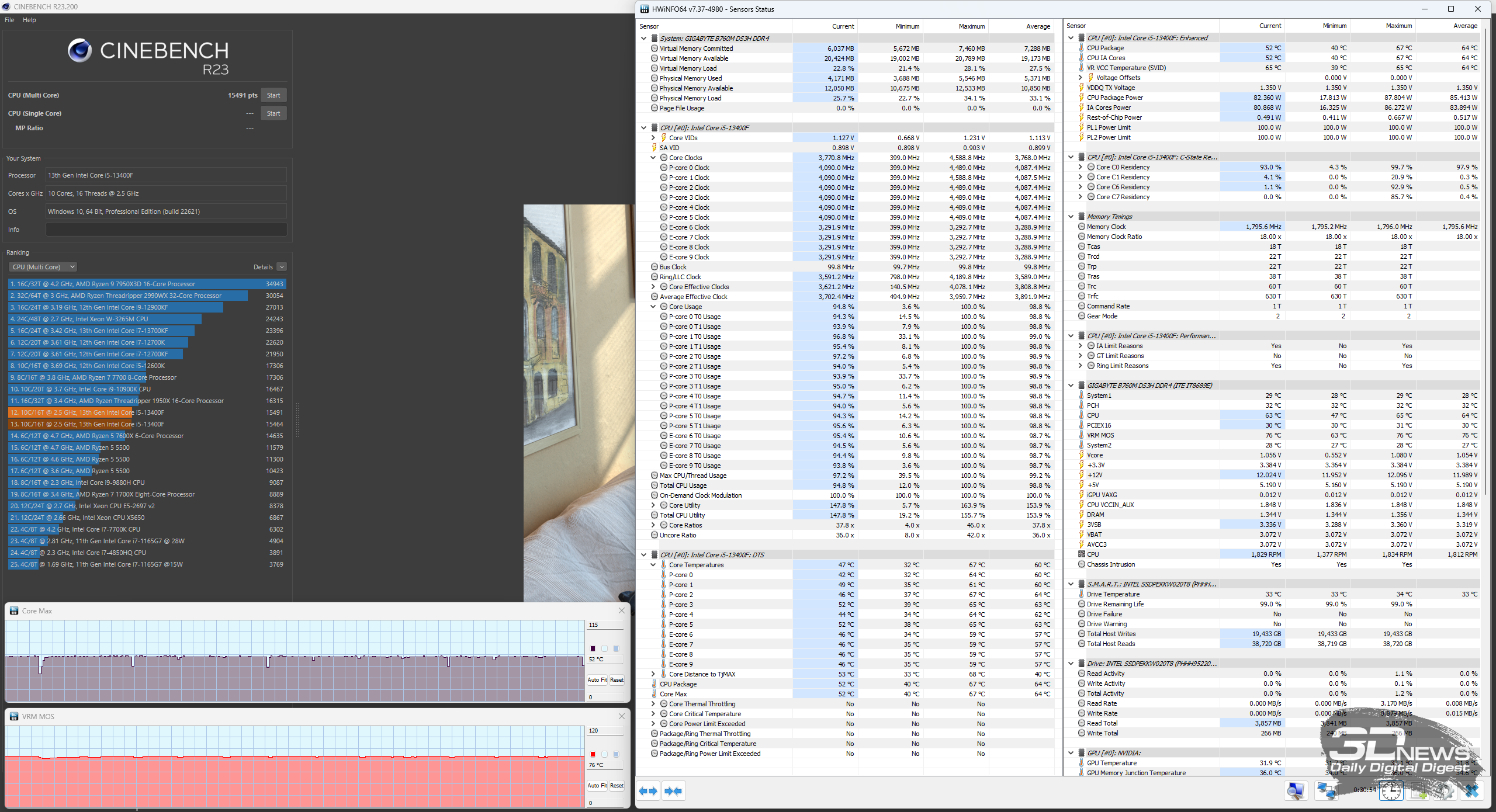Expand Core Effective Clocks node
Image resolution: width=1496 pixels, height=812 pixels.
click(653, 287)
